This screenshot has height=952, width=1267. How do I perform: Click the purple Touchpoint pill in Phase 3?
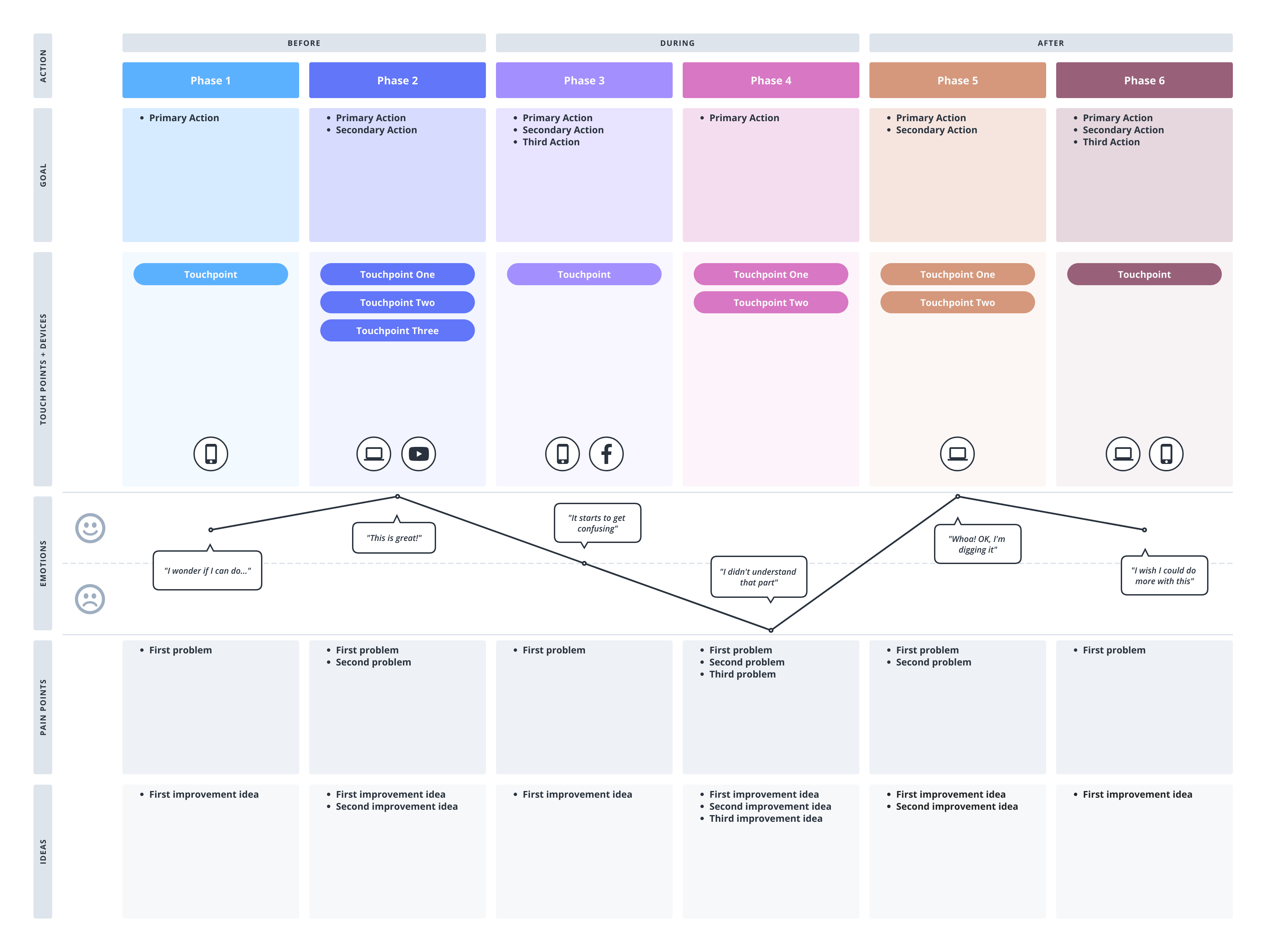pos(584,274)
